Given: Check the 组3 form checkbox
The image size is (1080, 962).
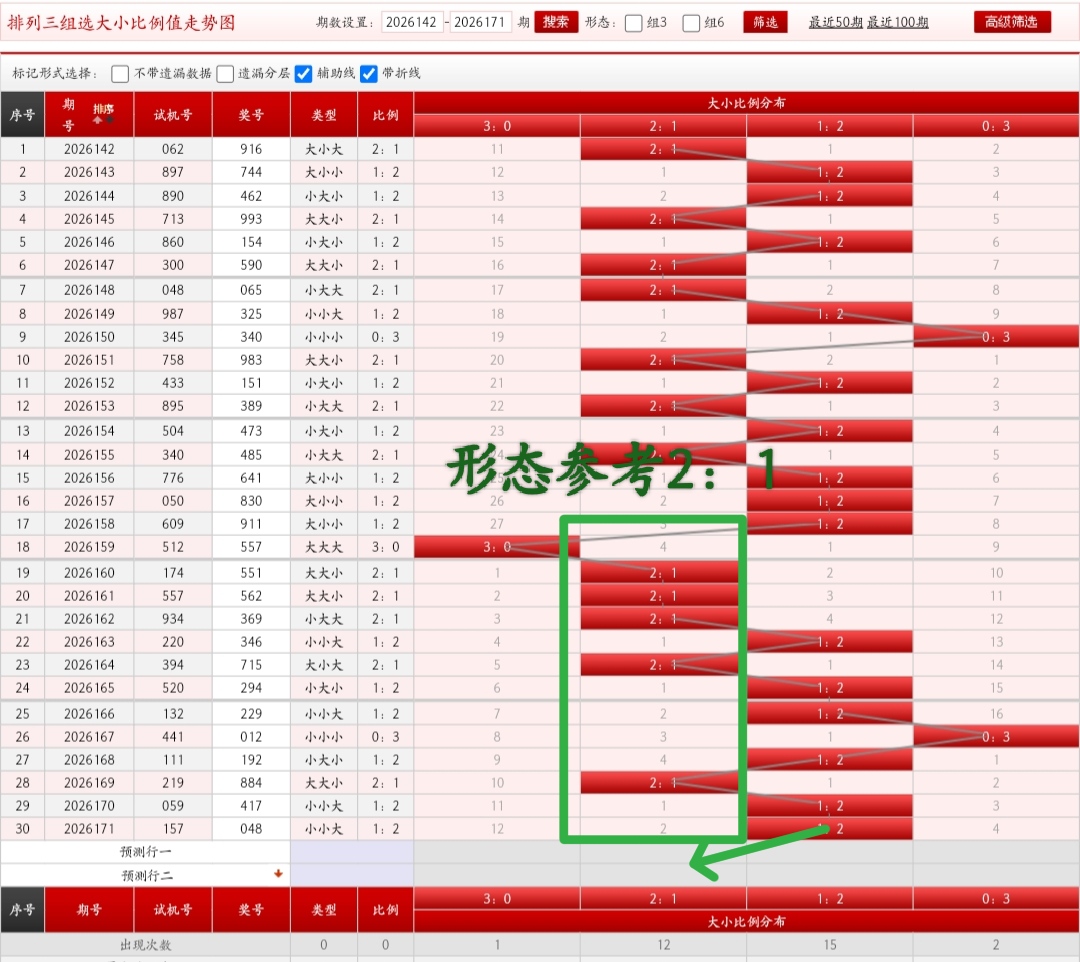Looking at the screenshot, I should coord(634,23).
